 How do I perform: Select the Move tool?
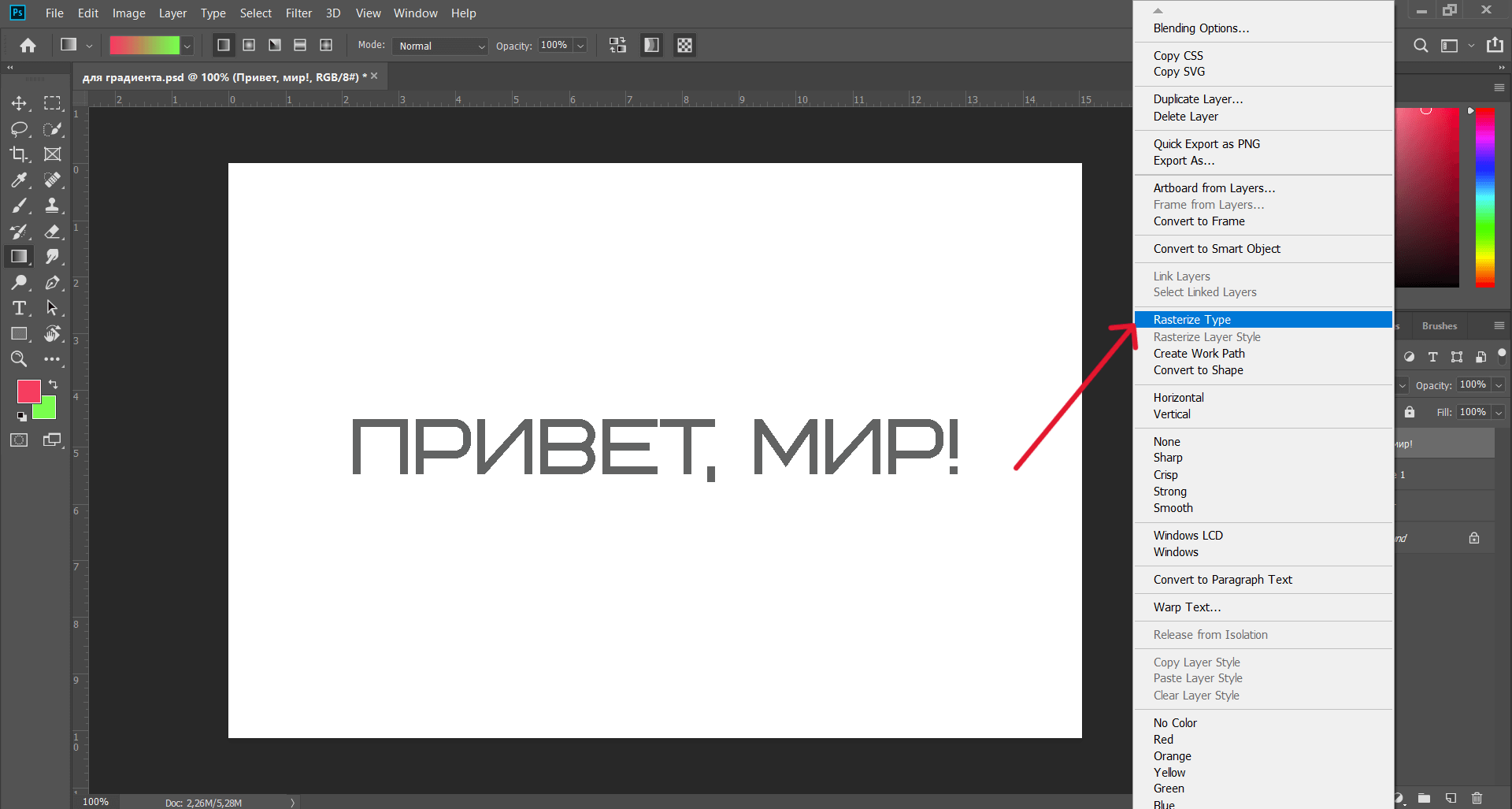click(19, 103)
